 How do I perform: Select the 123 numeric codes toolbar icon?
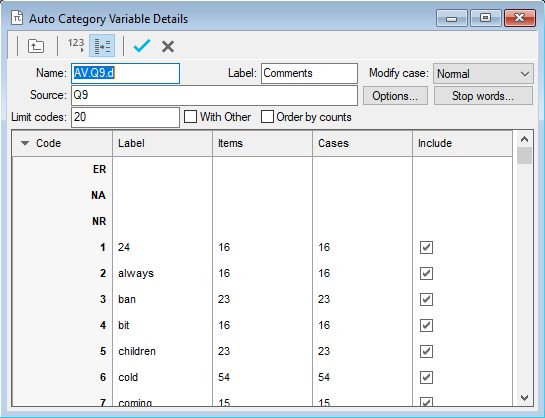point(76,46)
